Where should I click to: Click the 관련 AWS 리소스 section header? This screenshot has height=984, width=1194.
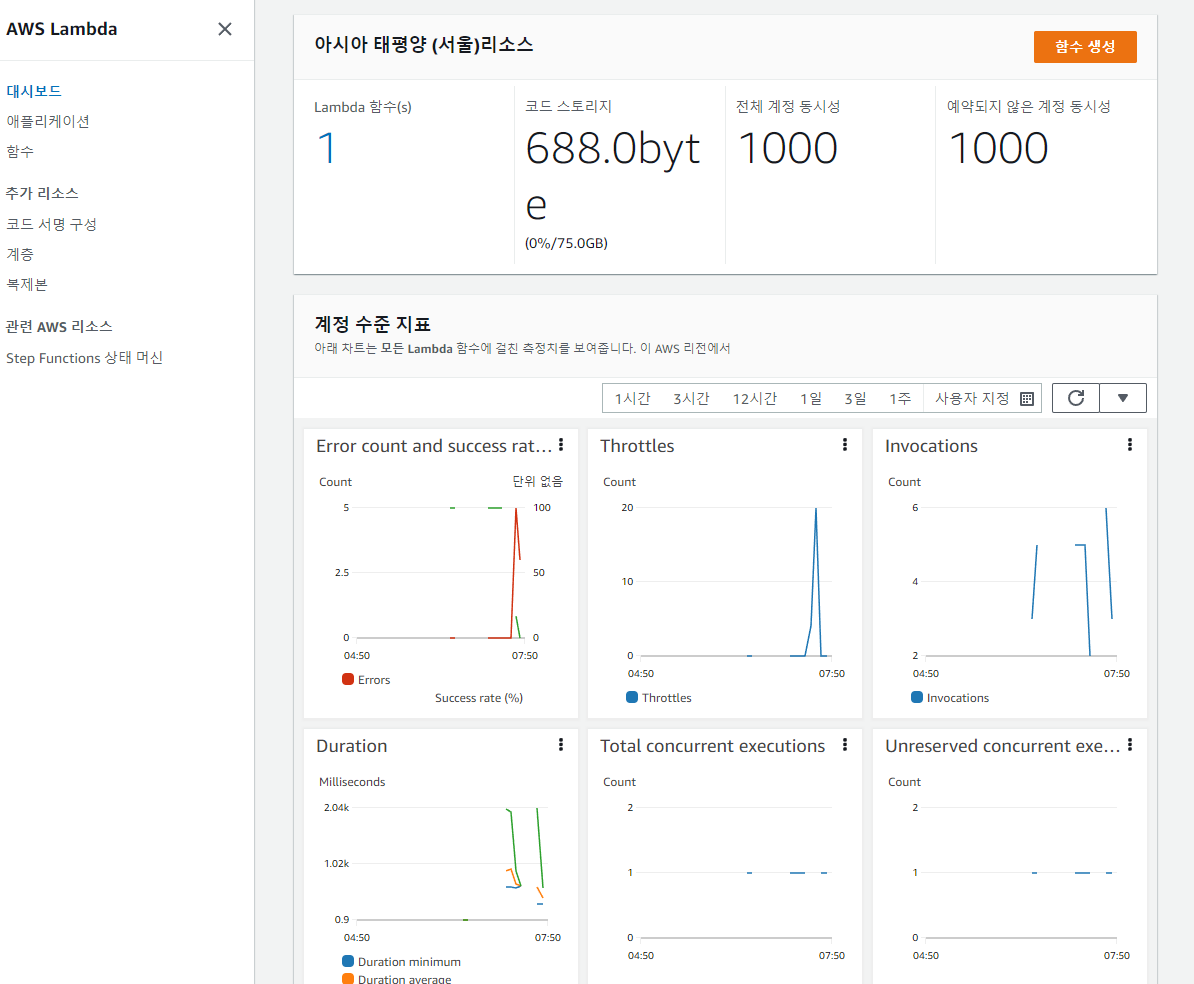pyautogui.click(x=59, y=327)
